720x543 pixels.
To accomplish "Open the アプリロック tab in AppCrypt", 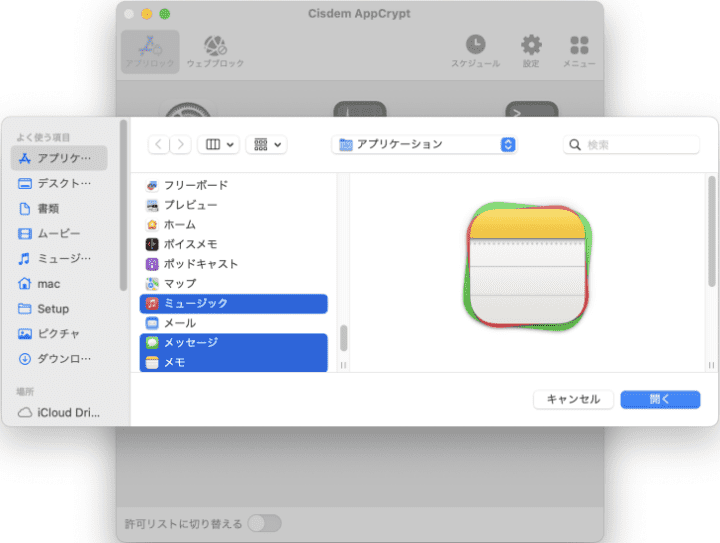I will point(150,51).
